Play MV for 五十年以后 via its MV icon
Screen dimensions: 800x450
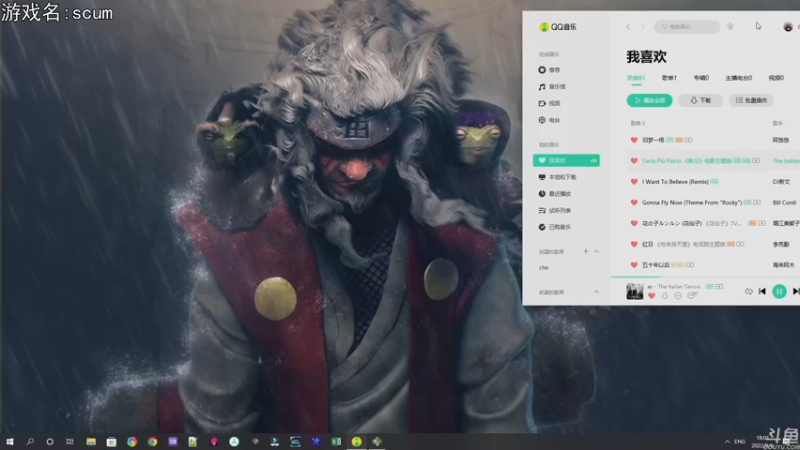(x=690, y=265)
